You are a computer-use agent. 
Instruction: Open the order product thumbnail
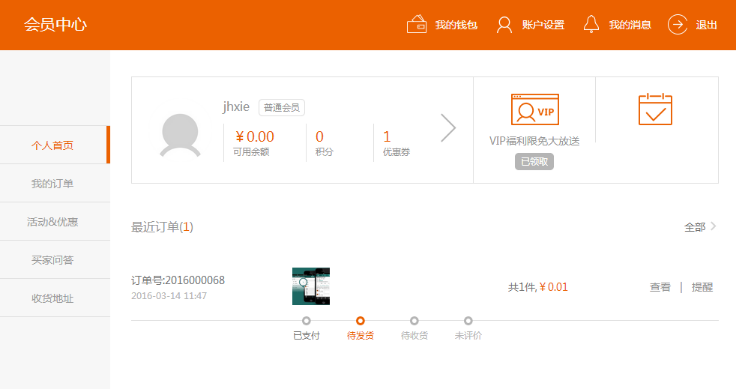coord(311,286)
